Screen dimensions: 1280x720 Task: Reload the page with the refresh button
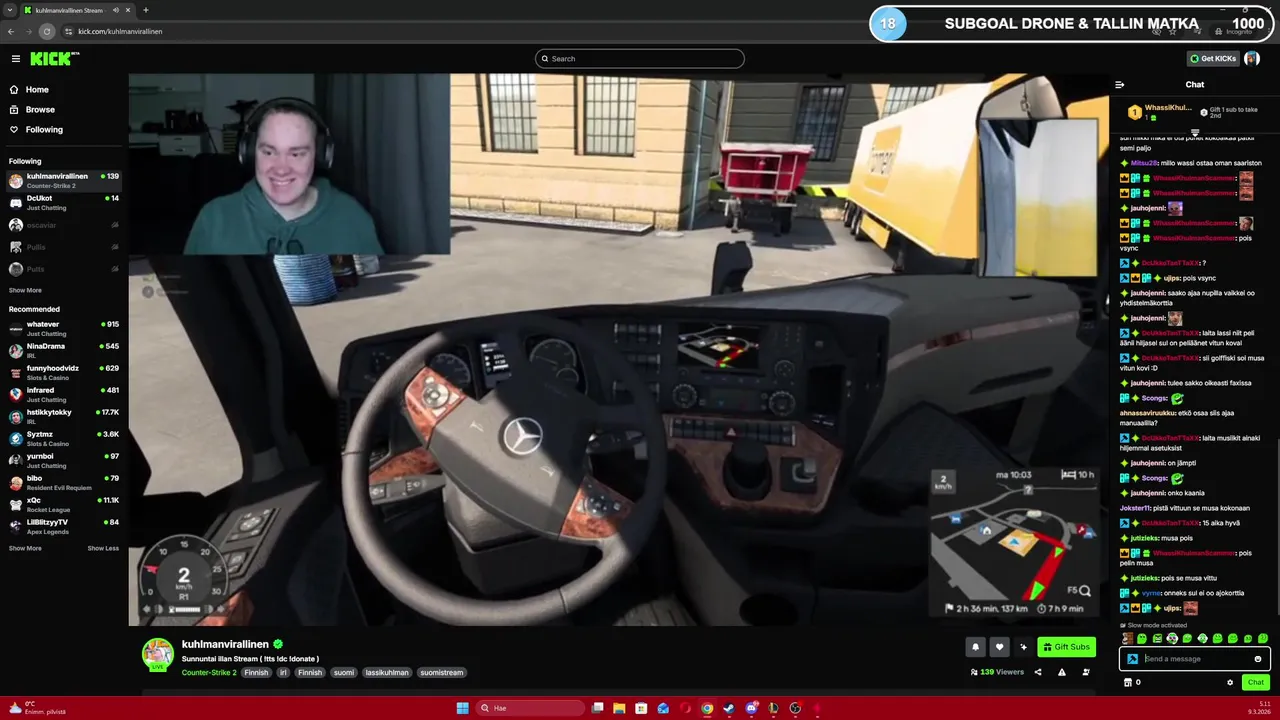coord(47,31)
